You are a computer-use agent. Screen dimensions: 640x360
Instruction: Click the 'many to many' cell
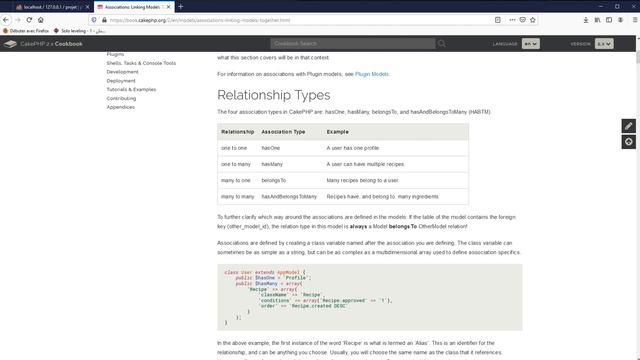click(237, 196)
